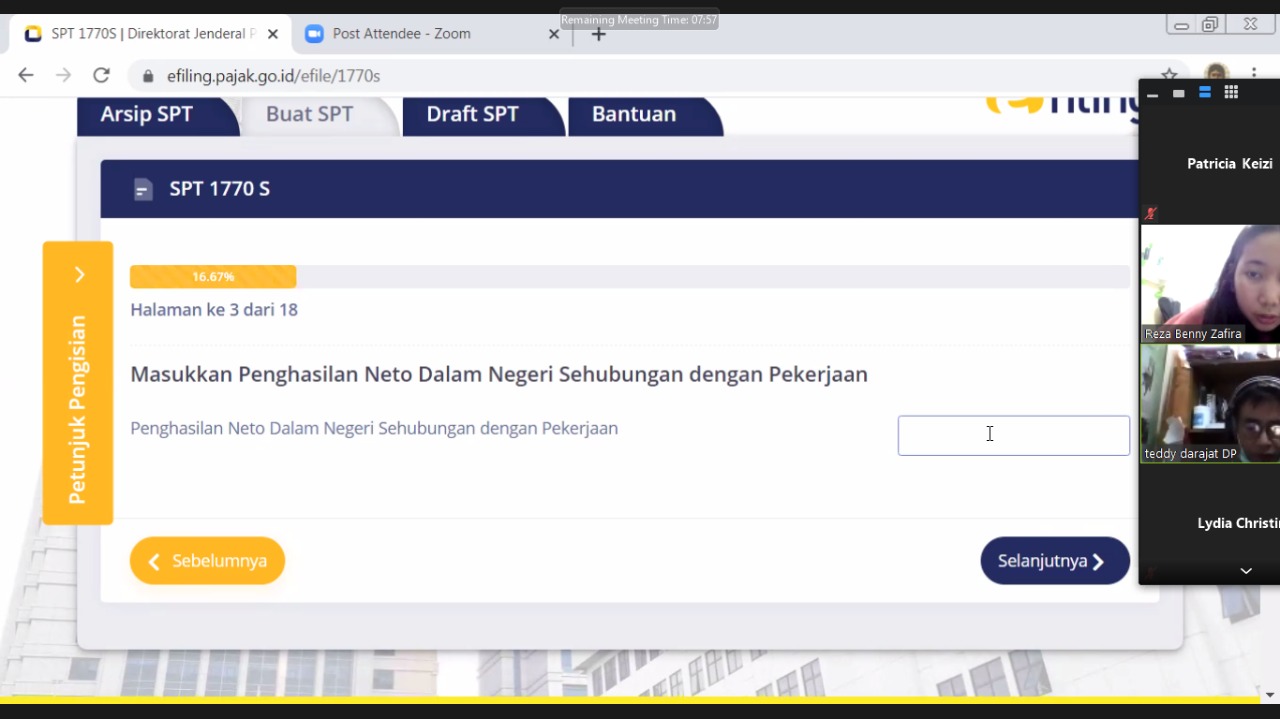Click the Penghasilan Neto input field
This screenshot has height=719, width=1280.
coord(1014,436)
